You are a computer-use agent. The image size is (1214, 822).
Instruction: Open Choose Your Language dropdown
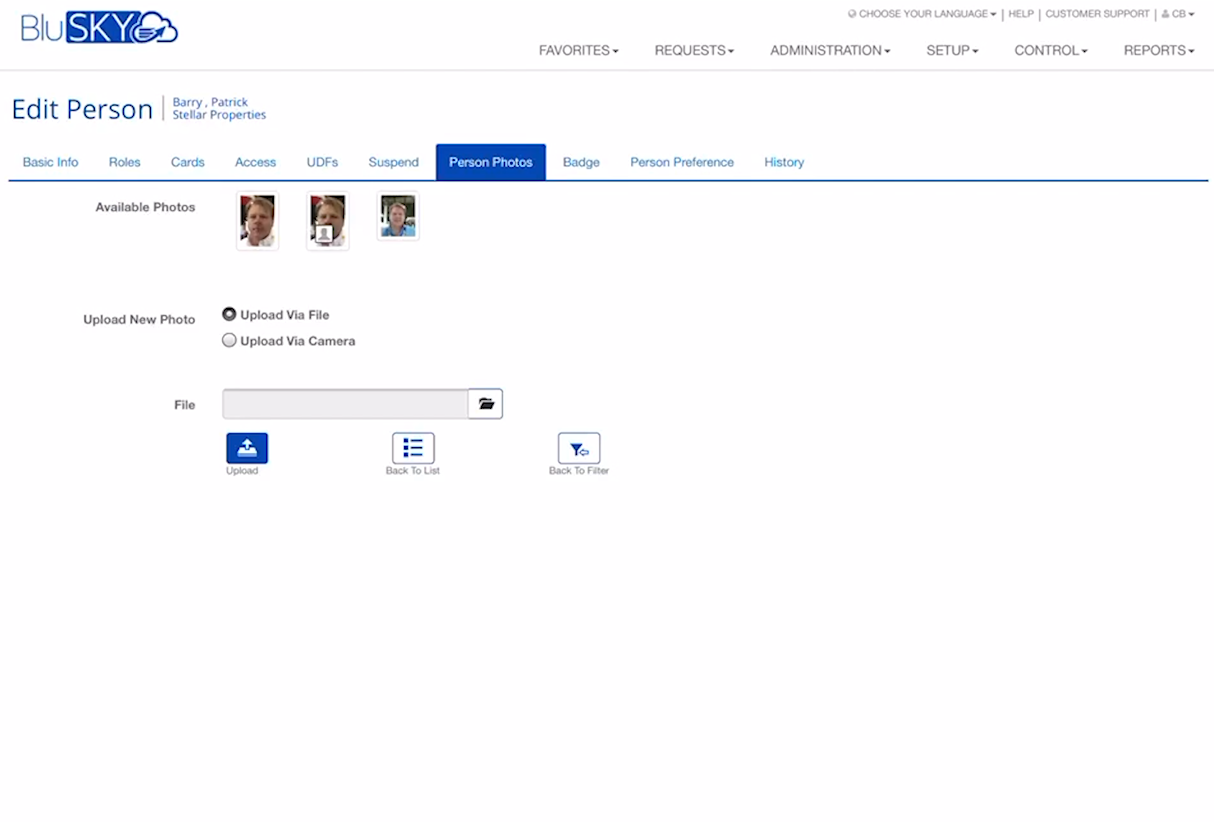[922, 14]
